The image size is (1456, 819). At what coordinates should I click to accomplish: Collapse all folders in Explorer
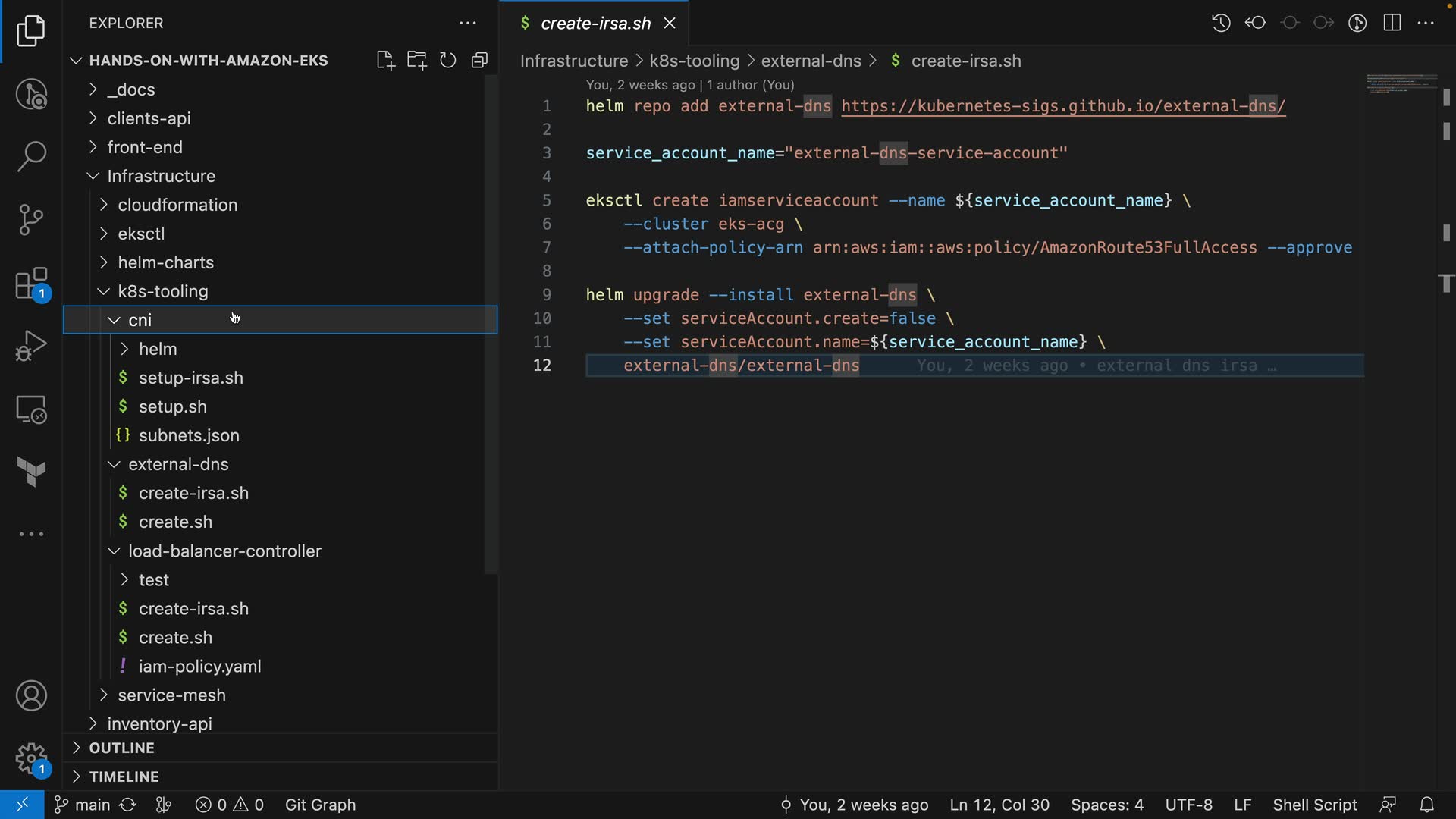click(x=479, y=61)
